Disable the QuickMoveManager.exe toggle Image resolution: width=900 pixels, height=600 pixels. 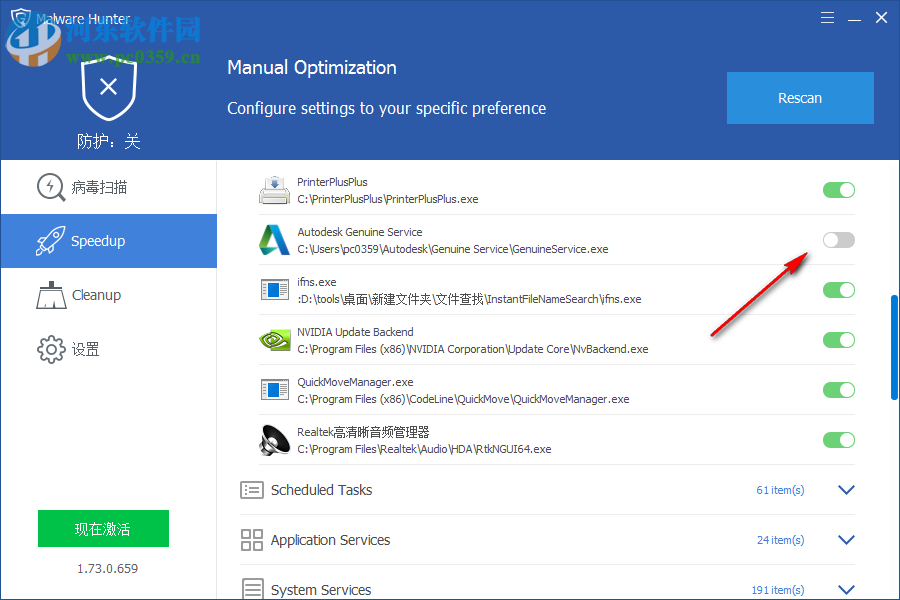click(838, 390)
